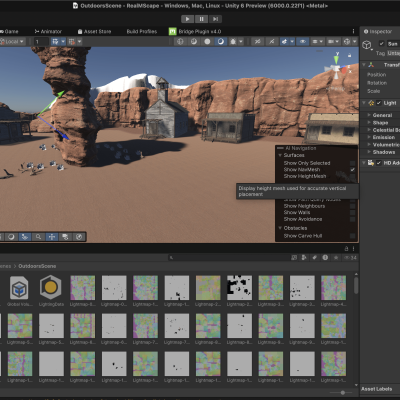Start Play mode with the play button

pyautogui.click(x=187, y=19)
